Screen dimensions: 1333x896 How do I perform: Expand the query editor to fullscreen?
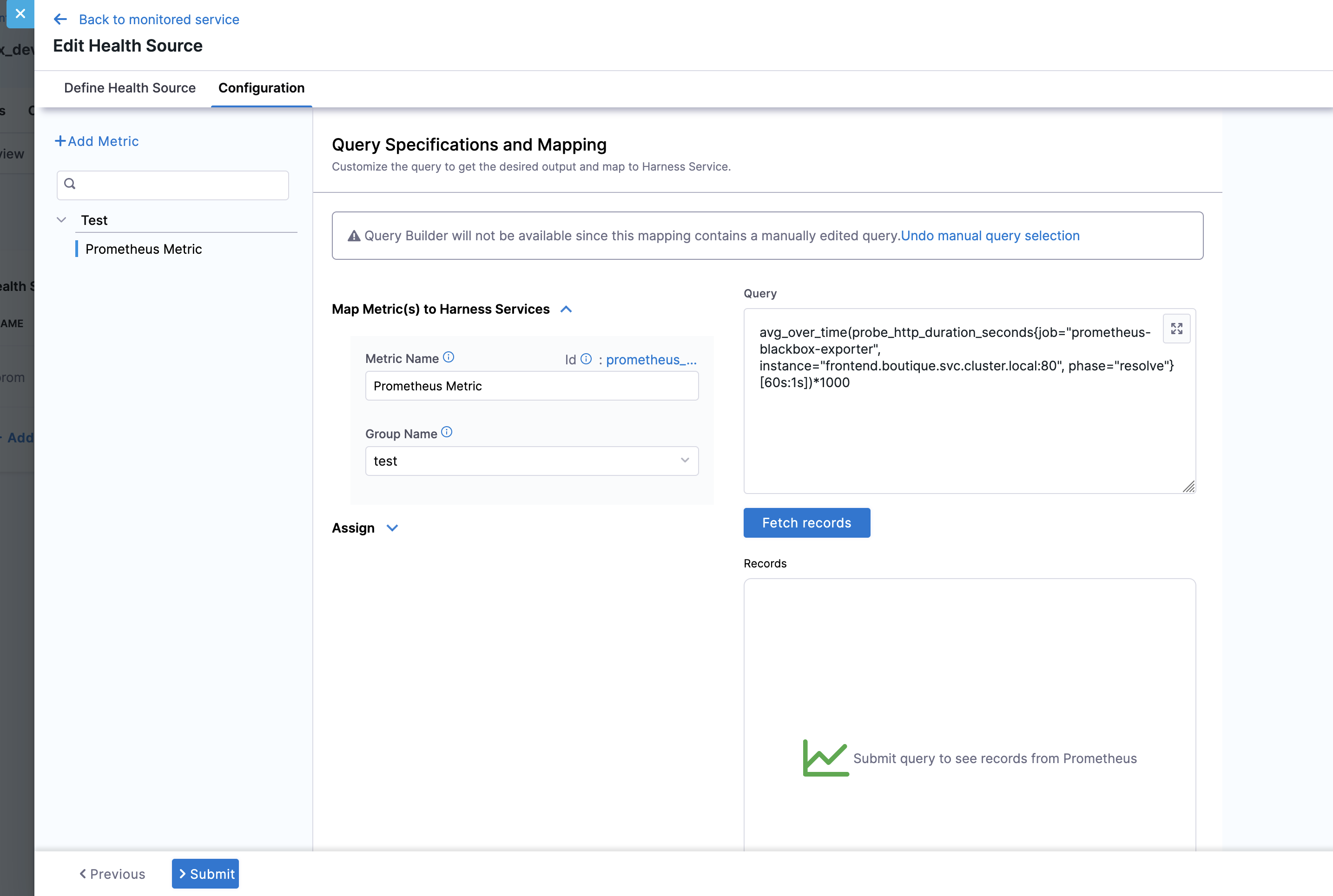pyautogui.click(x=1176, y=329)
